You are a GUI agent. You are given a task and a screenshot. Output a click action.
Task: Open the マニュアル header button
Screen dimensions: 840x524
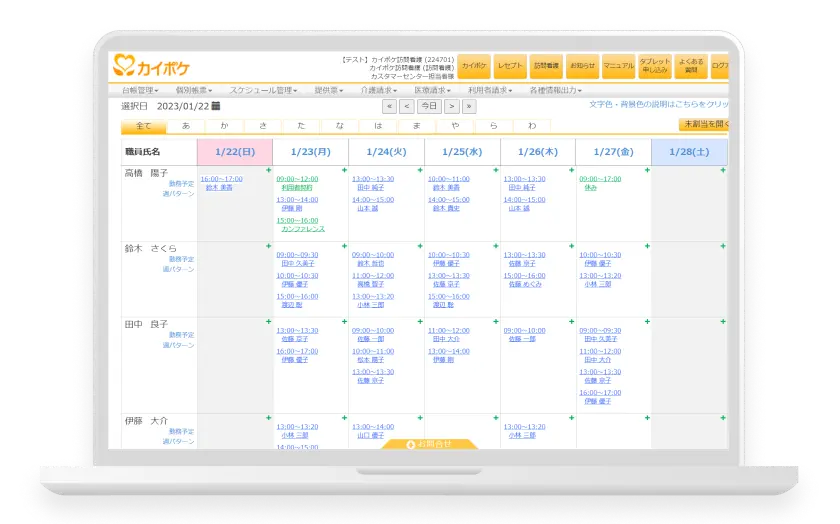coord(618,66)
